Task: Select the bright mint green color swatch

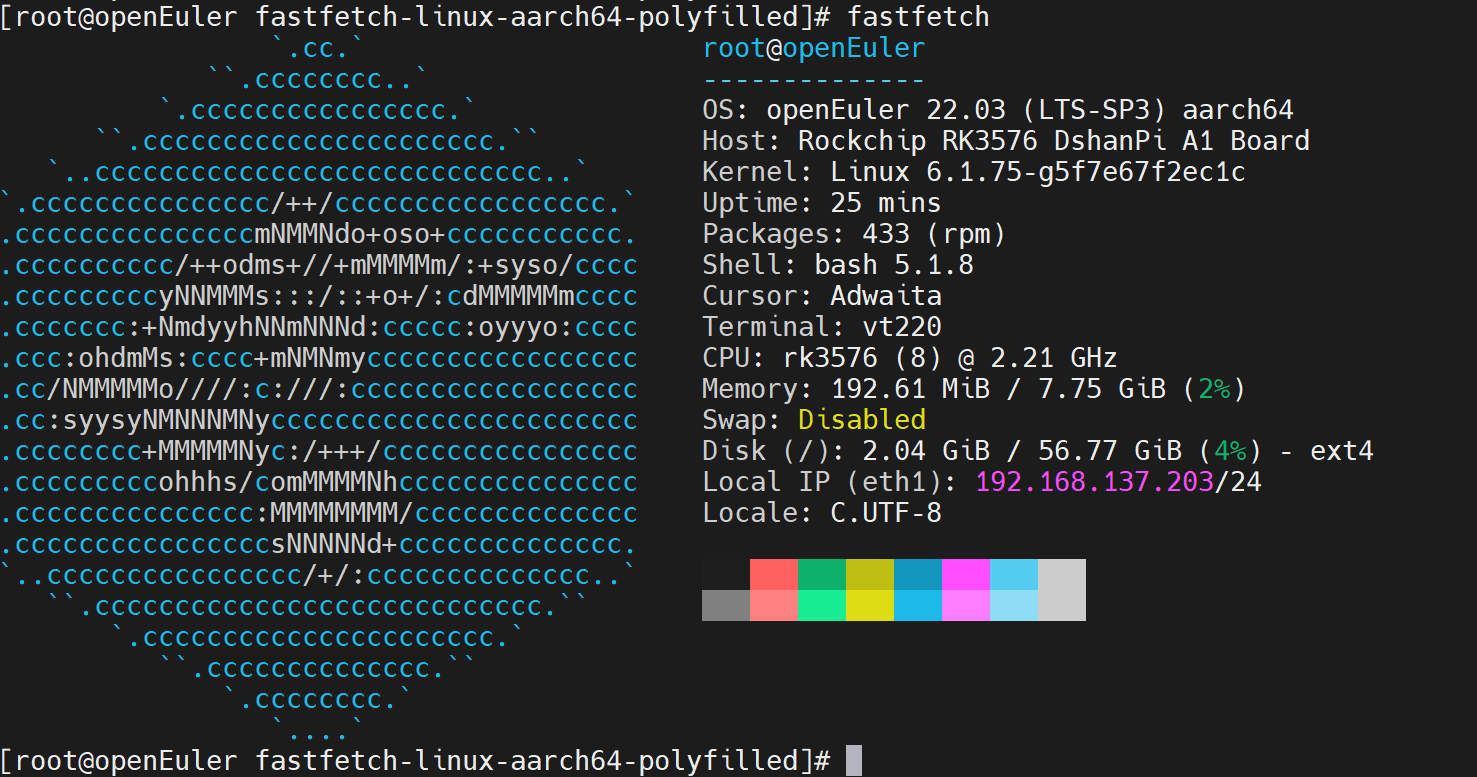Action: [x=821, y=605]
